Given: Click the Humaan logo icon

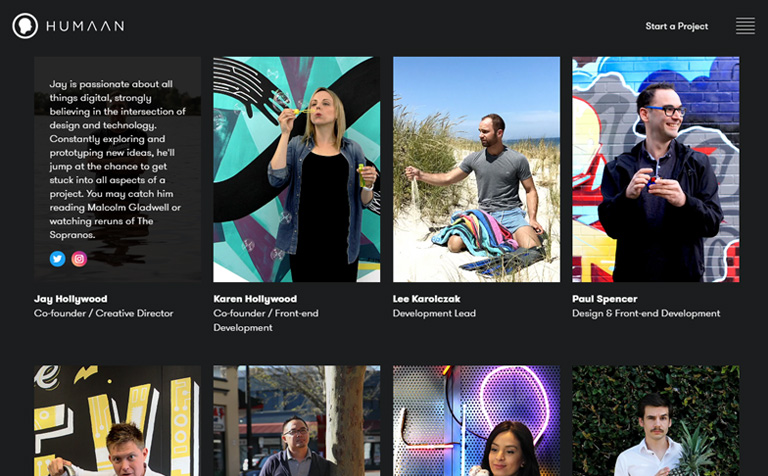Looking at the screenshot, I should coord(25,26).
